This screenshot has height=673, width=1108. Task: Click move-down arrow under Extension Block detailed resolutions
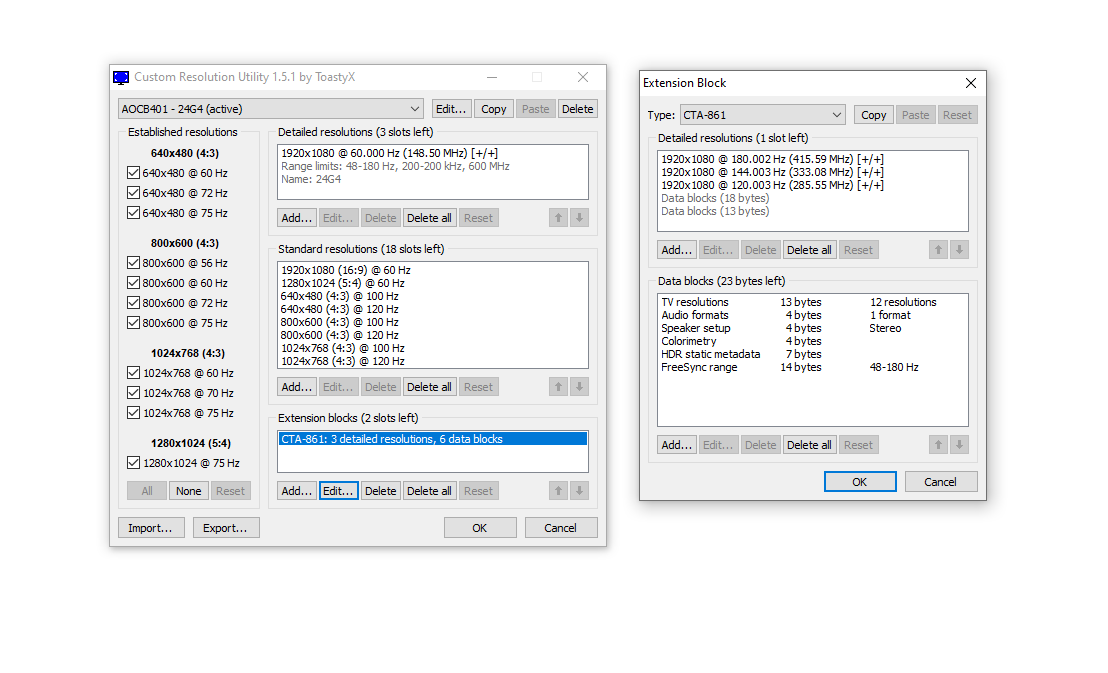click(959, 250)
